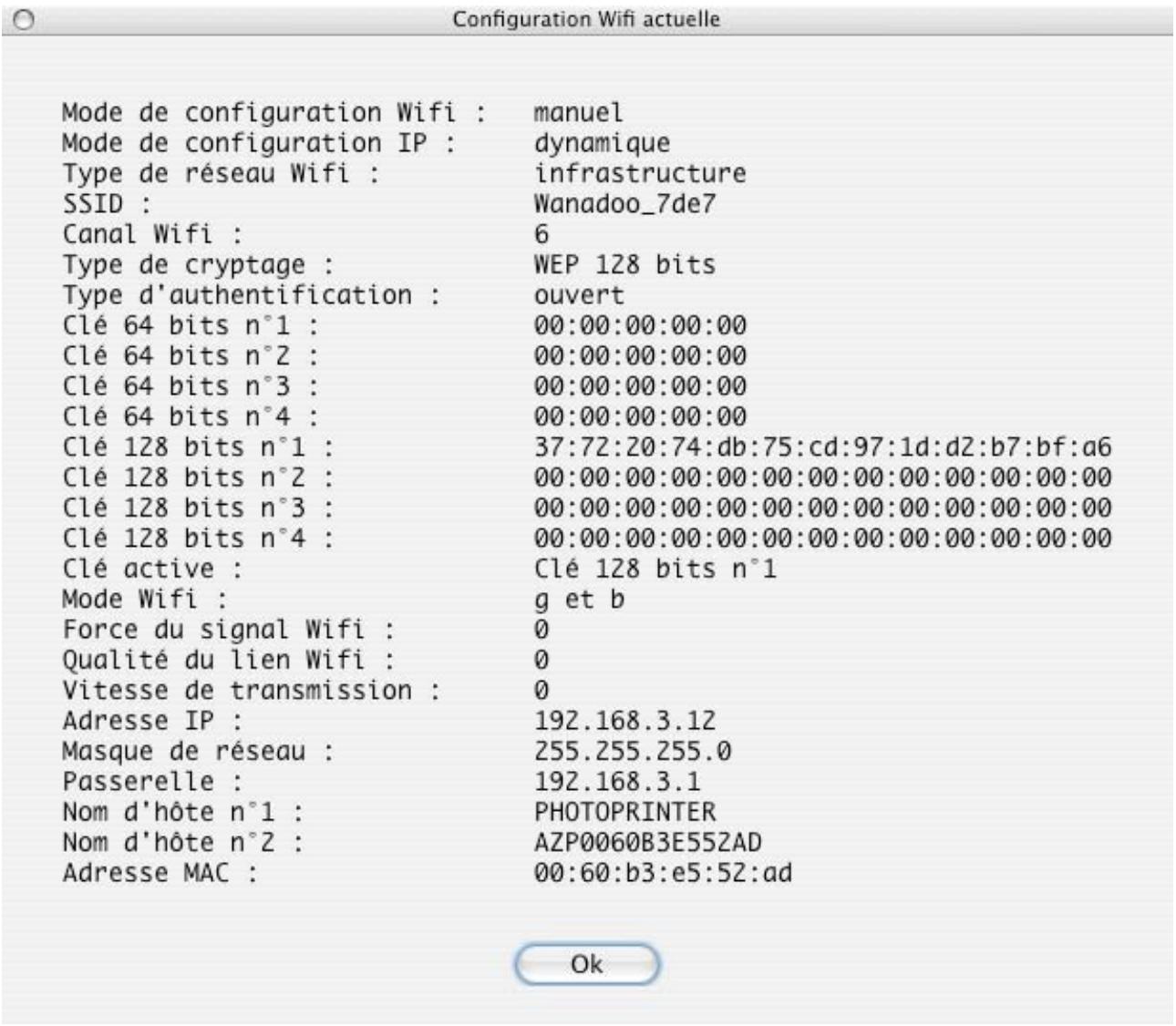This screenshot has width=1176, height=1026.
Task: Click the 'Adresse IP' label
Action: tap(152, 720)
